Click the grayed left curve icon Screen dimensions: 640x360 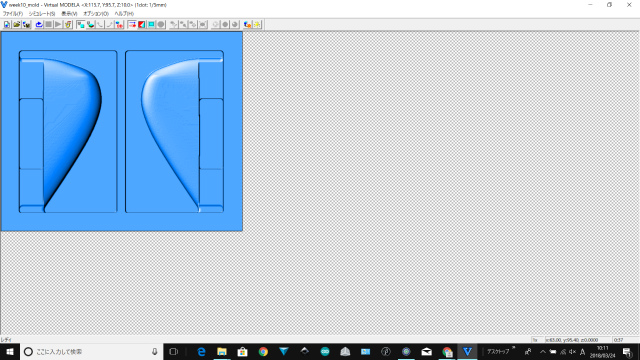click(100, 24)
